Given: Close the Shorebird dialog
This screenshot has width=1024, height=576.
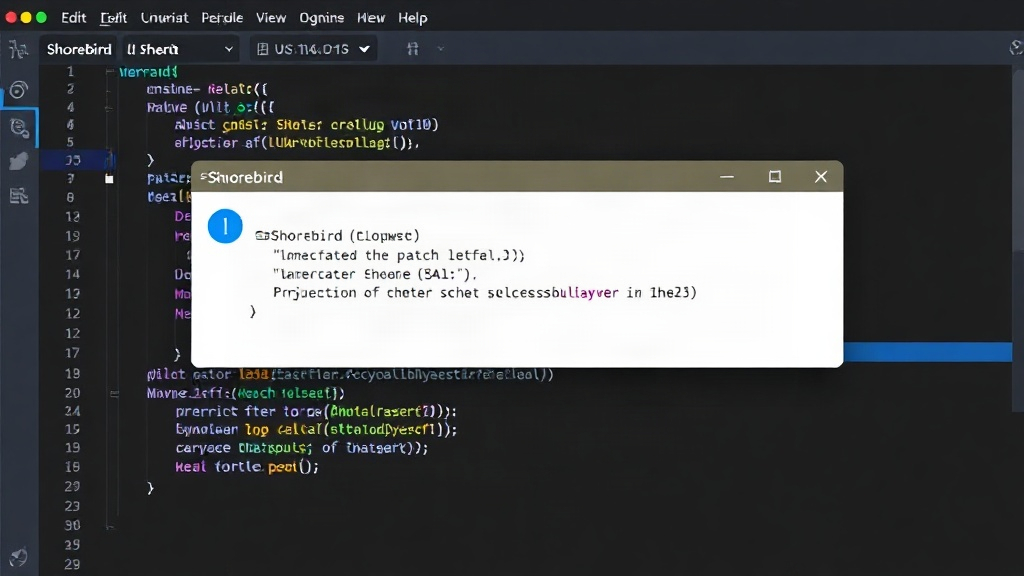Looking at the screenshot, I should coord(821,177).
